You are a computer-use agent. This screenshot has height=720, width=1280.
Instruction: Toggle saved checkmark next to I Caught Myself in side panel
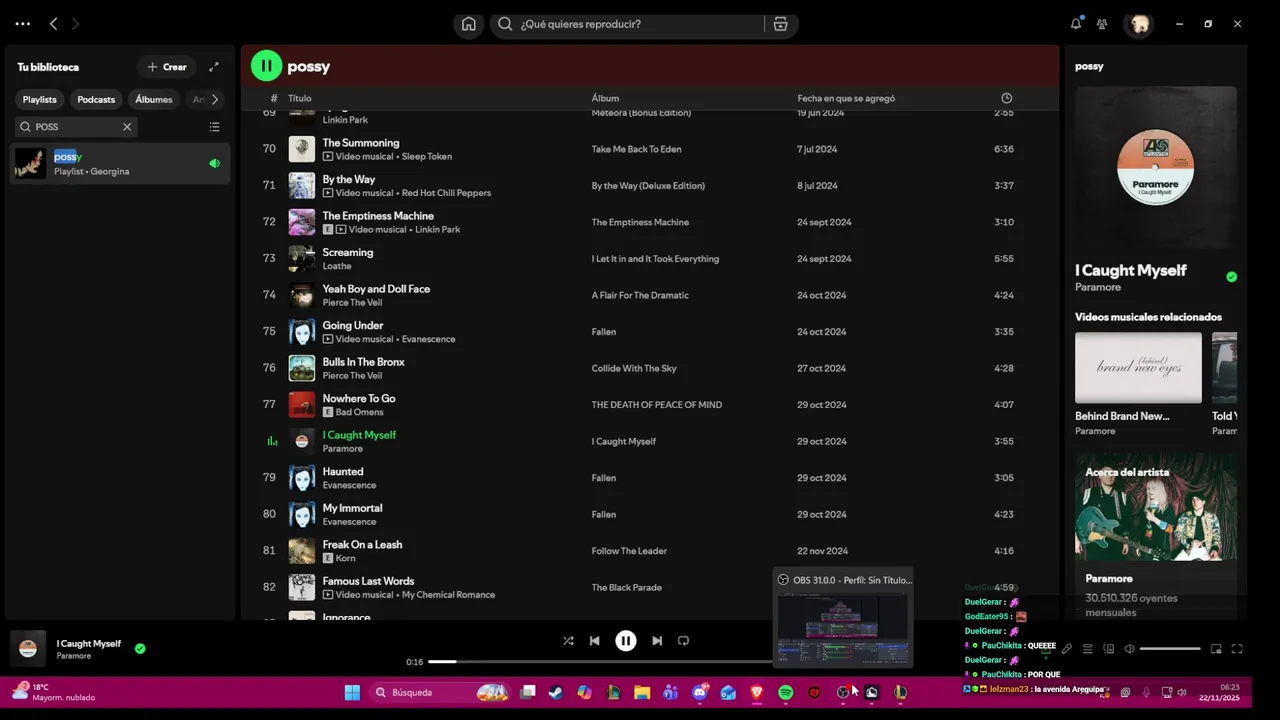point(1231,277)
